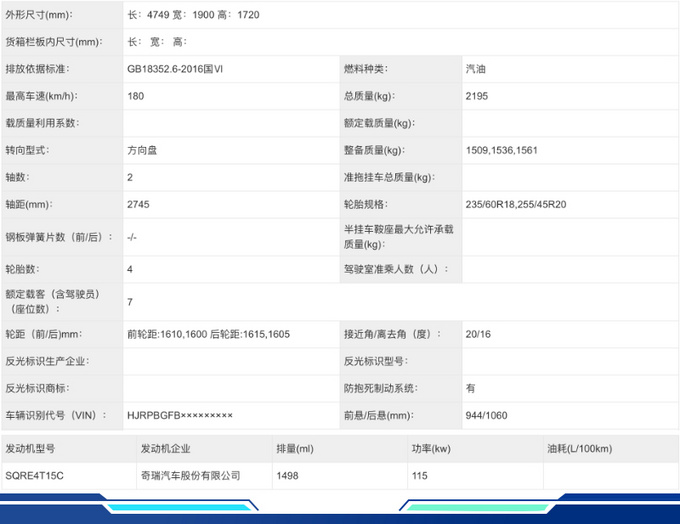Click the 轮胎数 label
Image resolution: width=680 pixels, height=524 pixels.
click(x=22, y=269)
